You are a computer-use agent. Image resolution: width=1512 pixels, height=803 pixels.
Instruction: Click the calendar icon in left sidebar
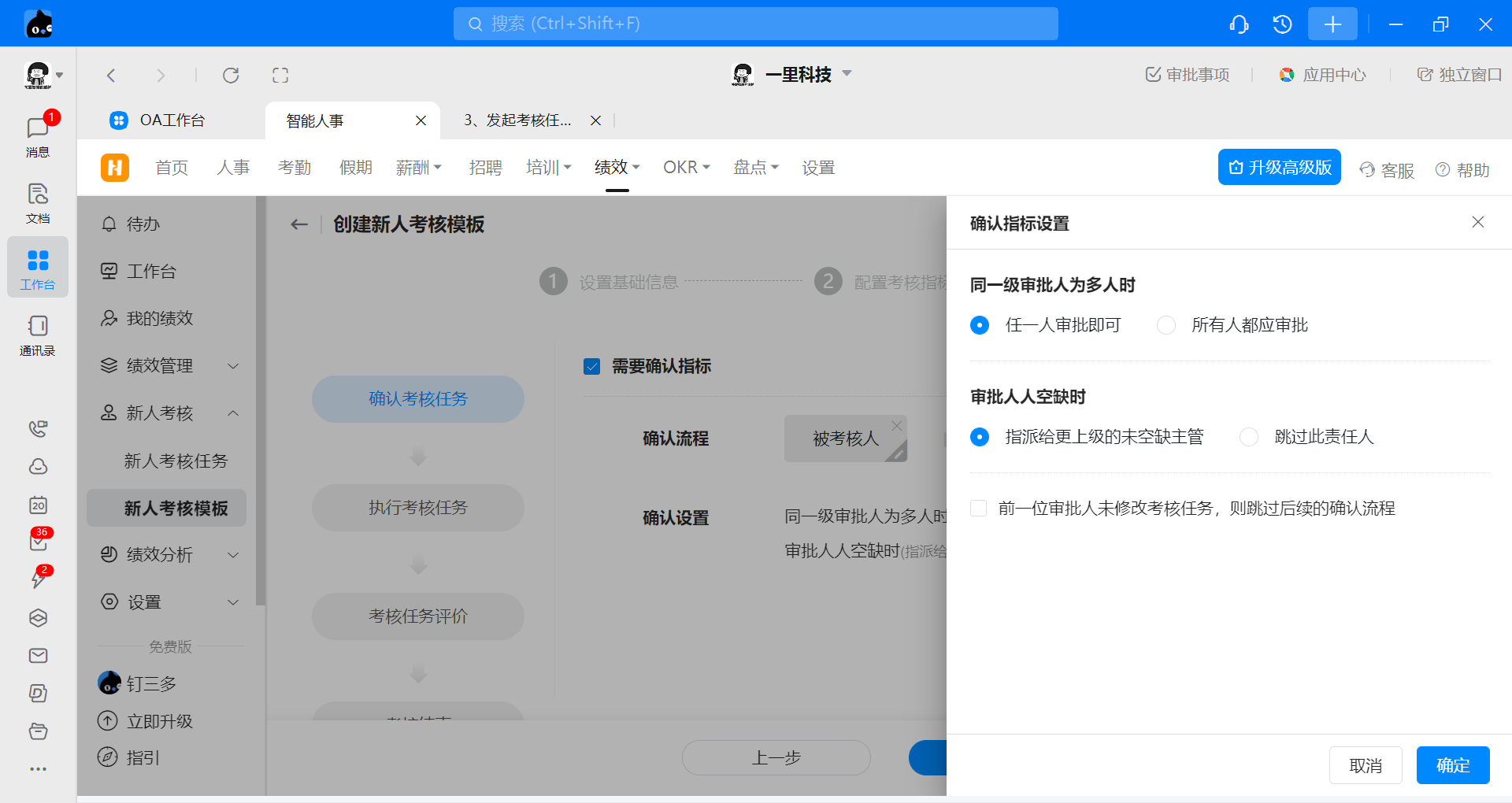[x=38, y=505]
